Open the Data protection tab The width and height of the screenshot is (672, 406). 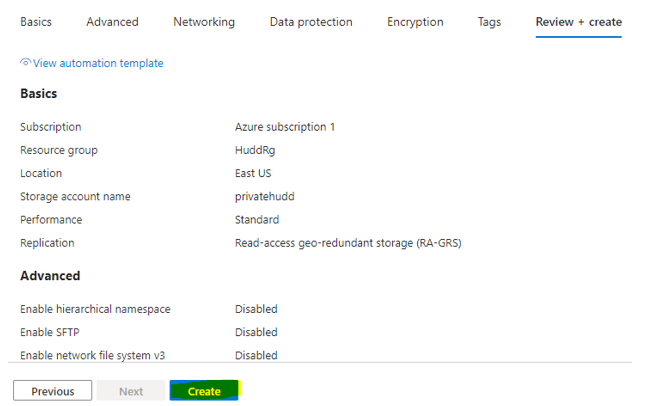[311, 22]
